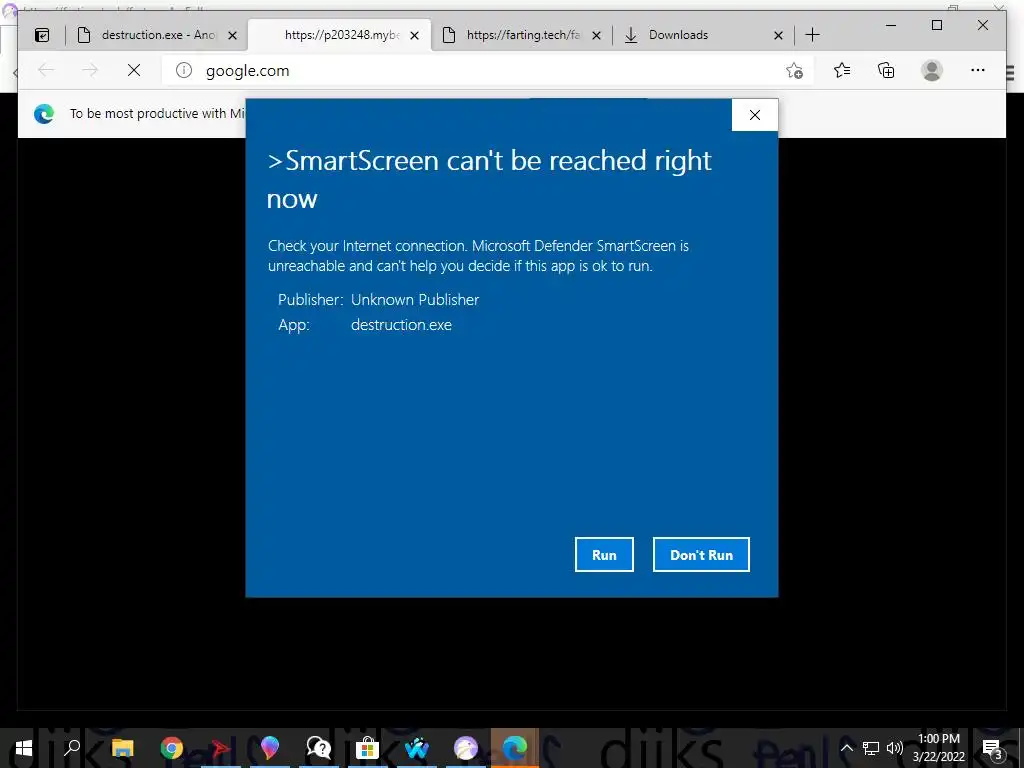
Task: Open the volume control in tray
Action: coord(894,748)
